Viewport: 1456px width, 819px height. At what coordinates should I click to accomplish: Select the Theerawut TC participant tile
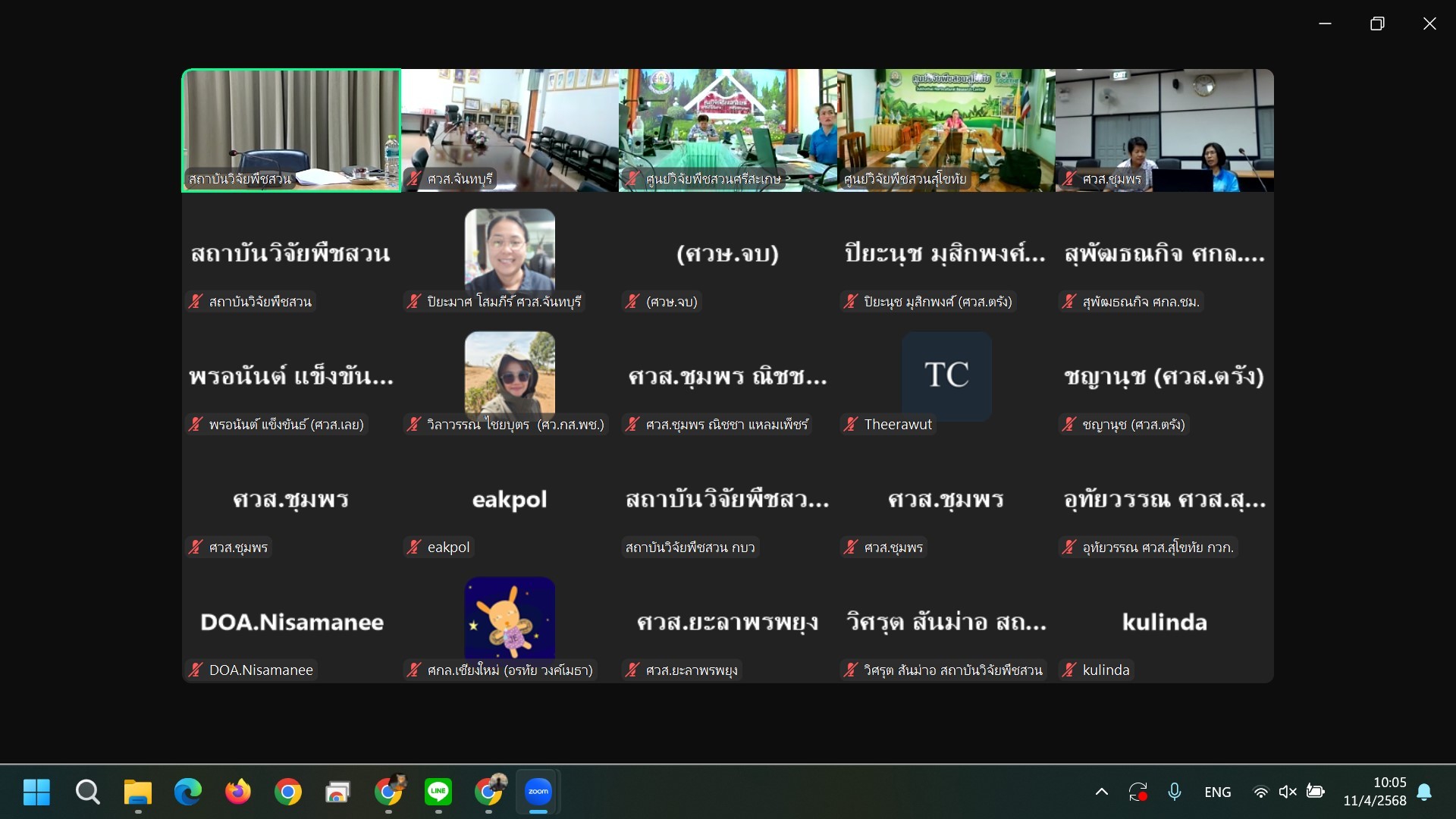pos(946,376)
